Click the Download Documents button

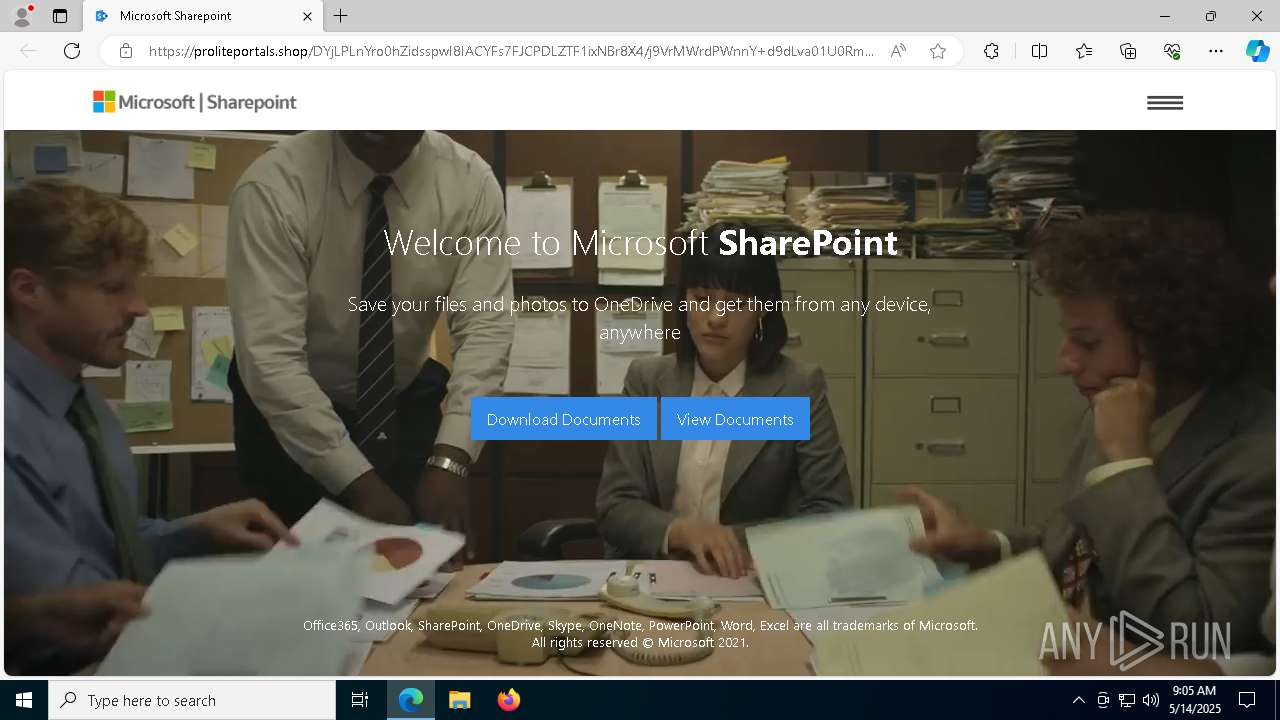[x=564, y=419]
